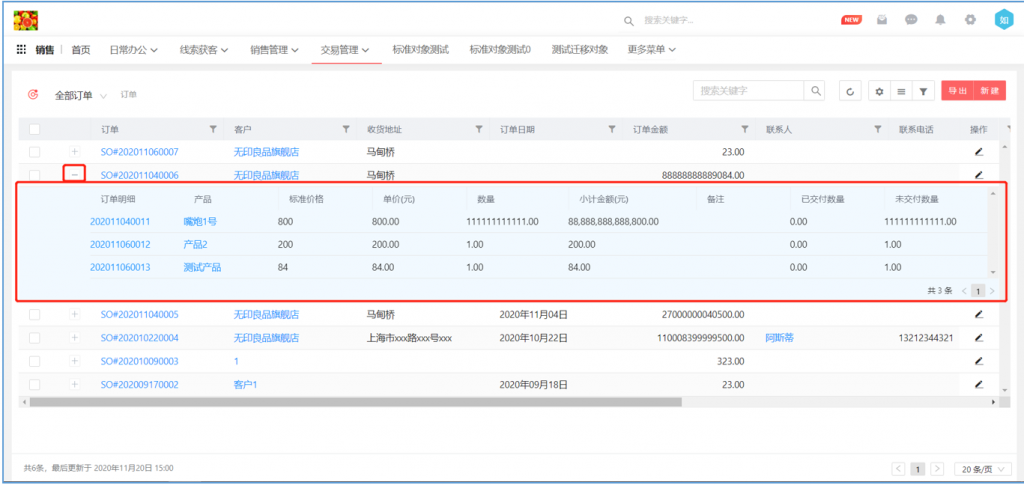
Task: Open the 交易管理 menu
Action: click(345, 50)
